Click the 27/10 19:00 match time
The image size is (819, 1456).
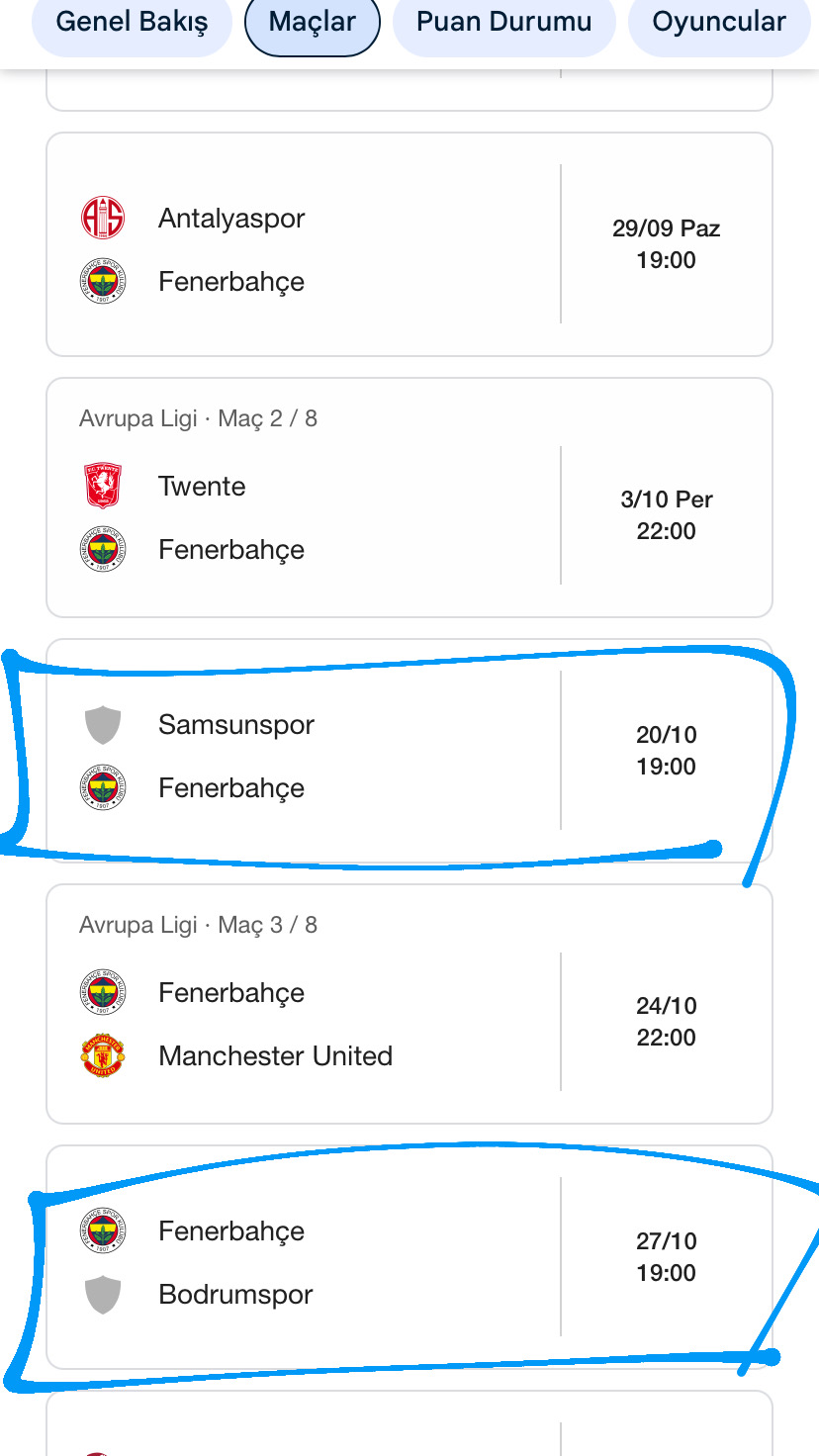click(666, 1257)
